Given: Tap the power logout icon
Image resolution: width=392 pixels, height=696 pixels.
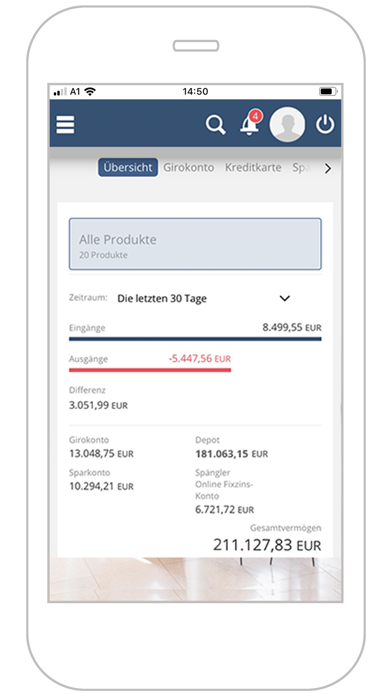Looking at the screenshot, I should (325, 124).
